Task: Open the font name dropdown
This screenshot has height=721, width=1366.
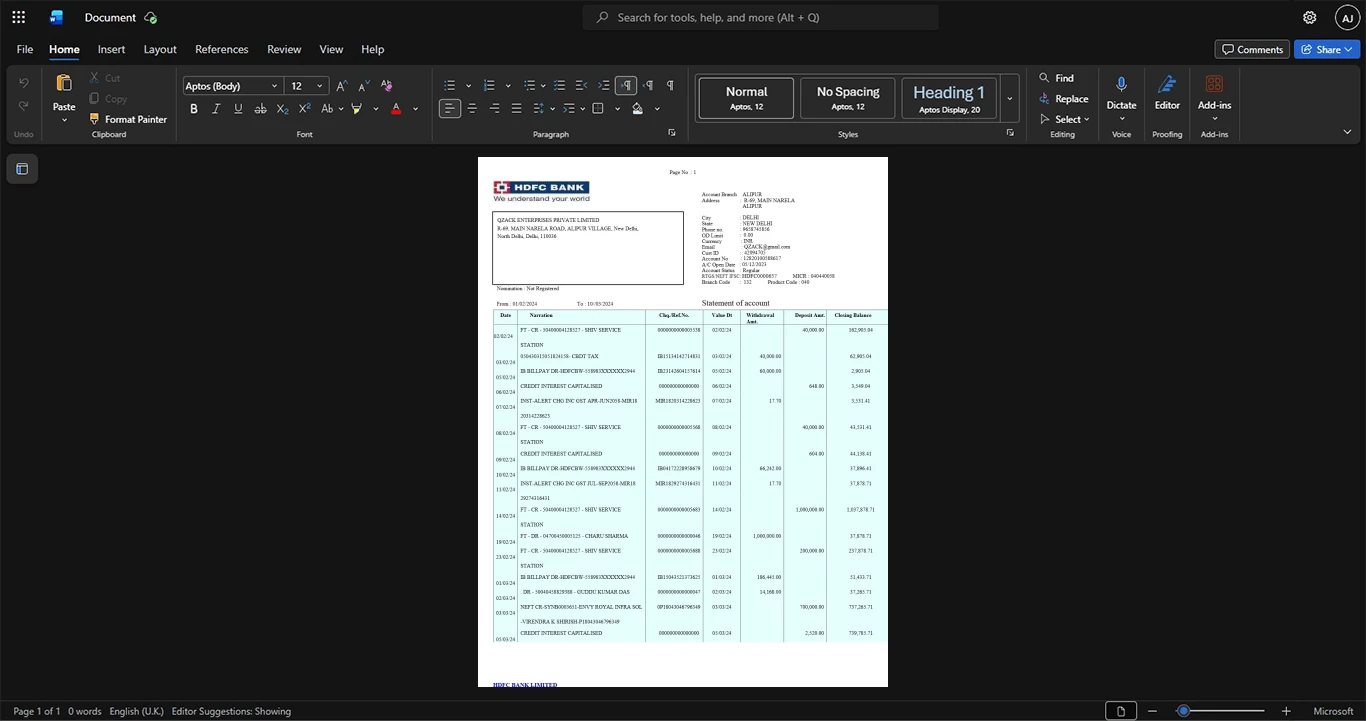Action: pos(274,86)
